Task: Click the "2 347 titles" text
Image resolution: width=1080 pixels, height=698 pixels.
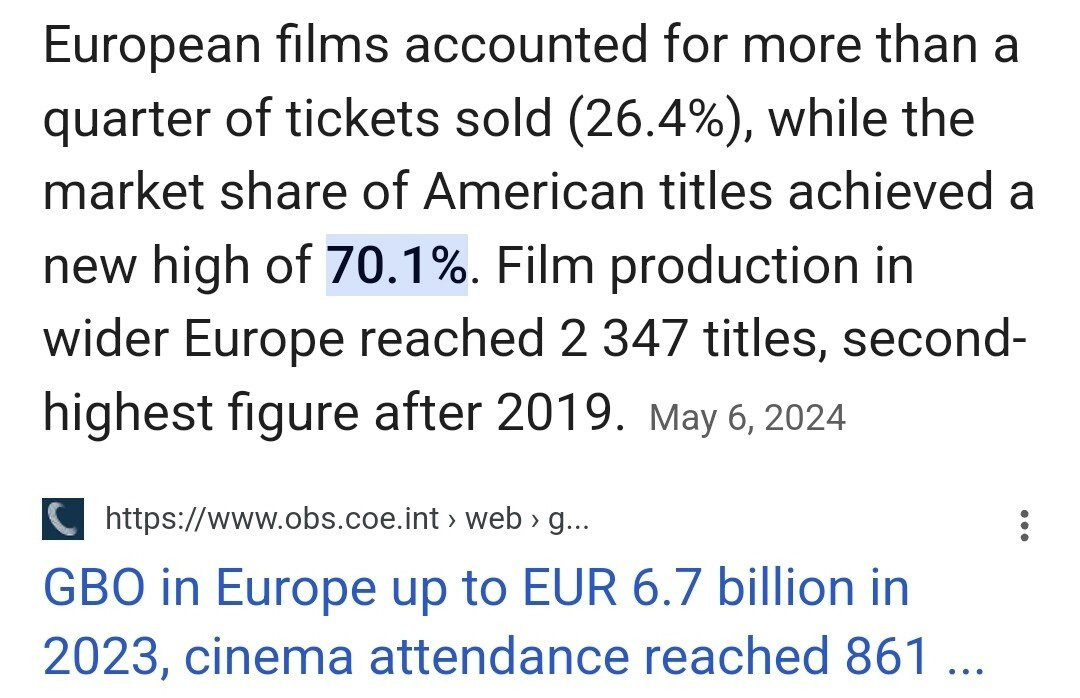Action: 688,340
